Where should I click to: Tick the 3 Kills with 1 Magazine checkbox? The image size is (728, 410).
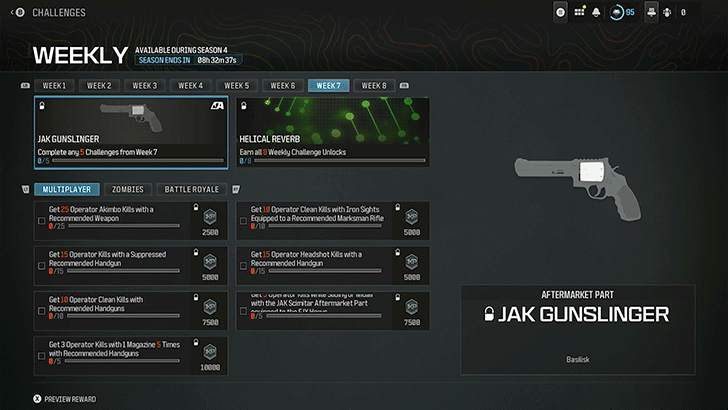[41, 356]
